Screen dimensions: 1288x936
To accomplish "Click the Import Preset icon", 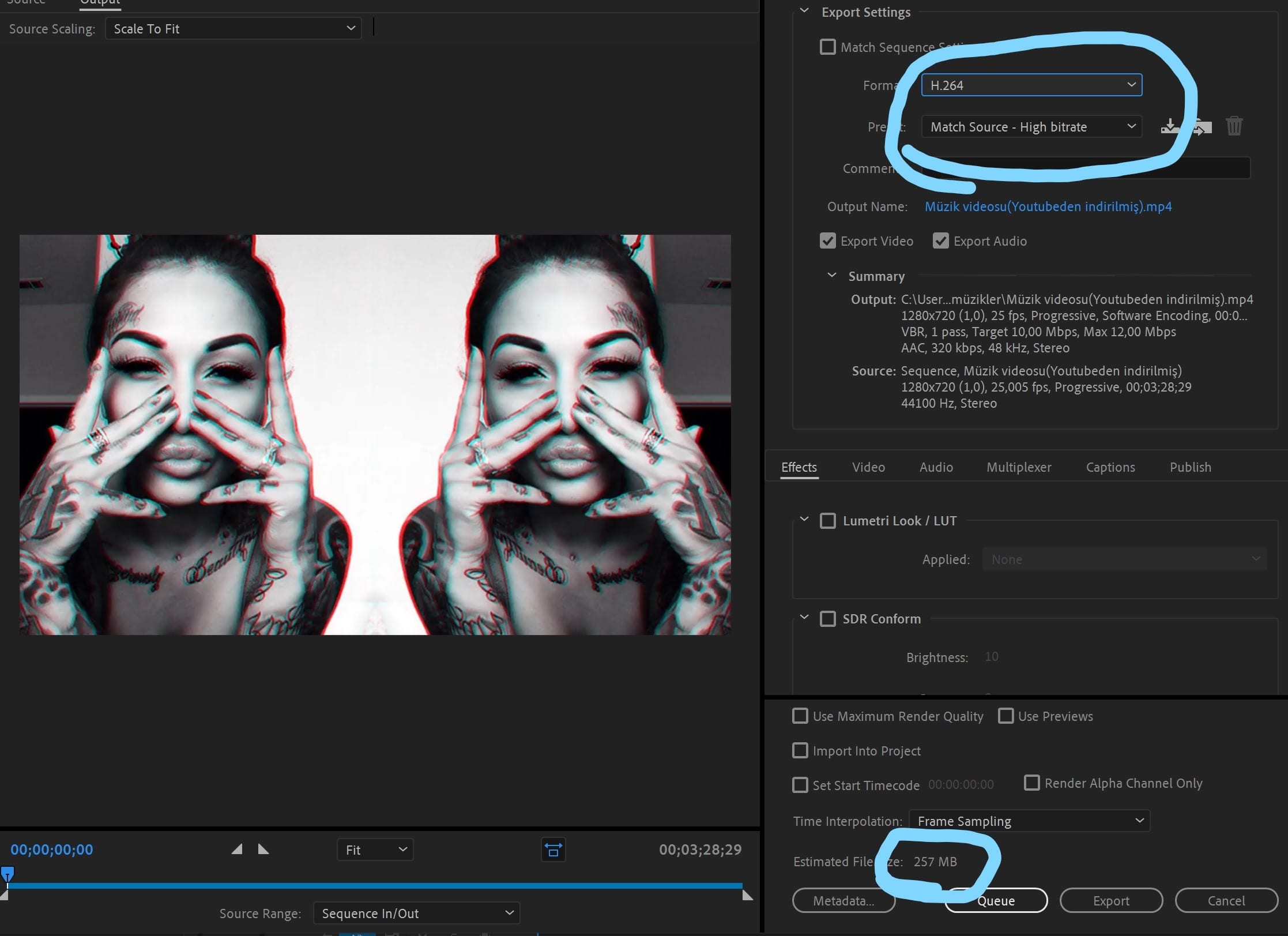I will pyautogui.click(x=1203, y=126).
